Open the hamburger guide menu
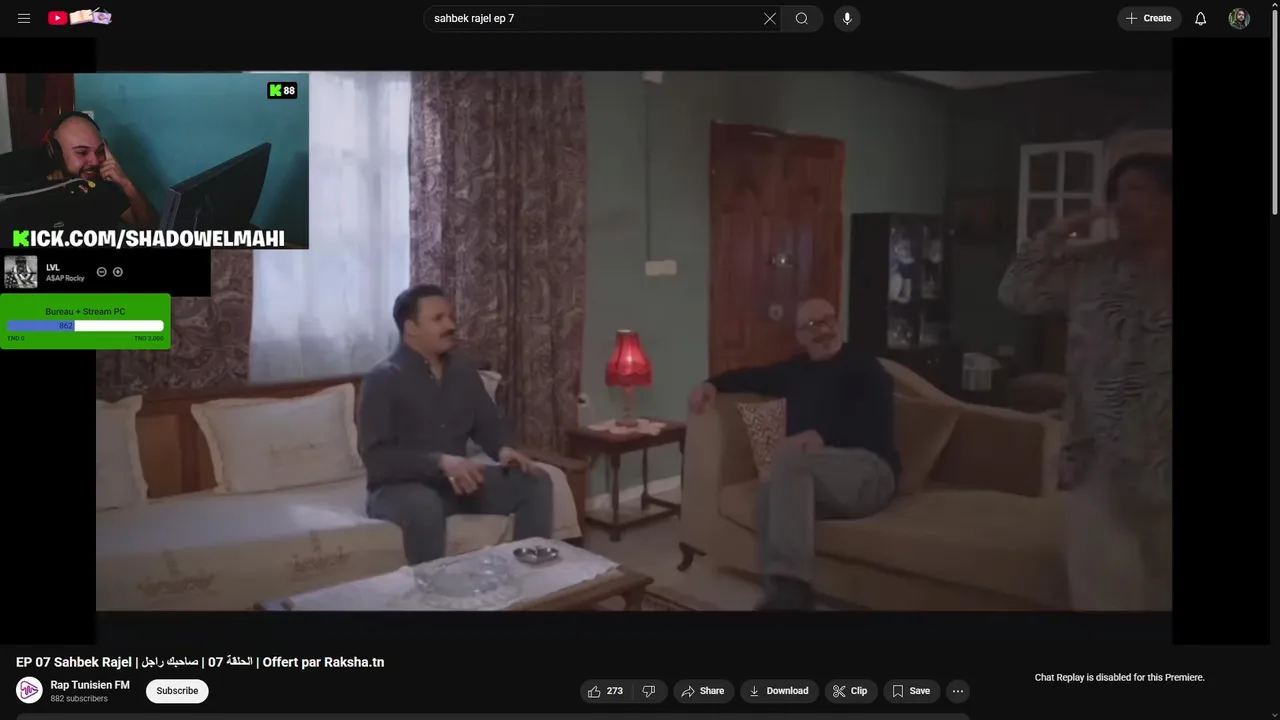Screen dimensions: 1280x720 [24, 18]
